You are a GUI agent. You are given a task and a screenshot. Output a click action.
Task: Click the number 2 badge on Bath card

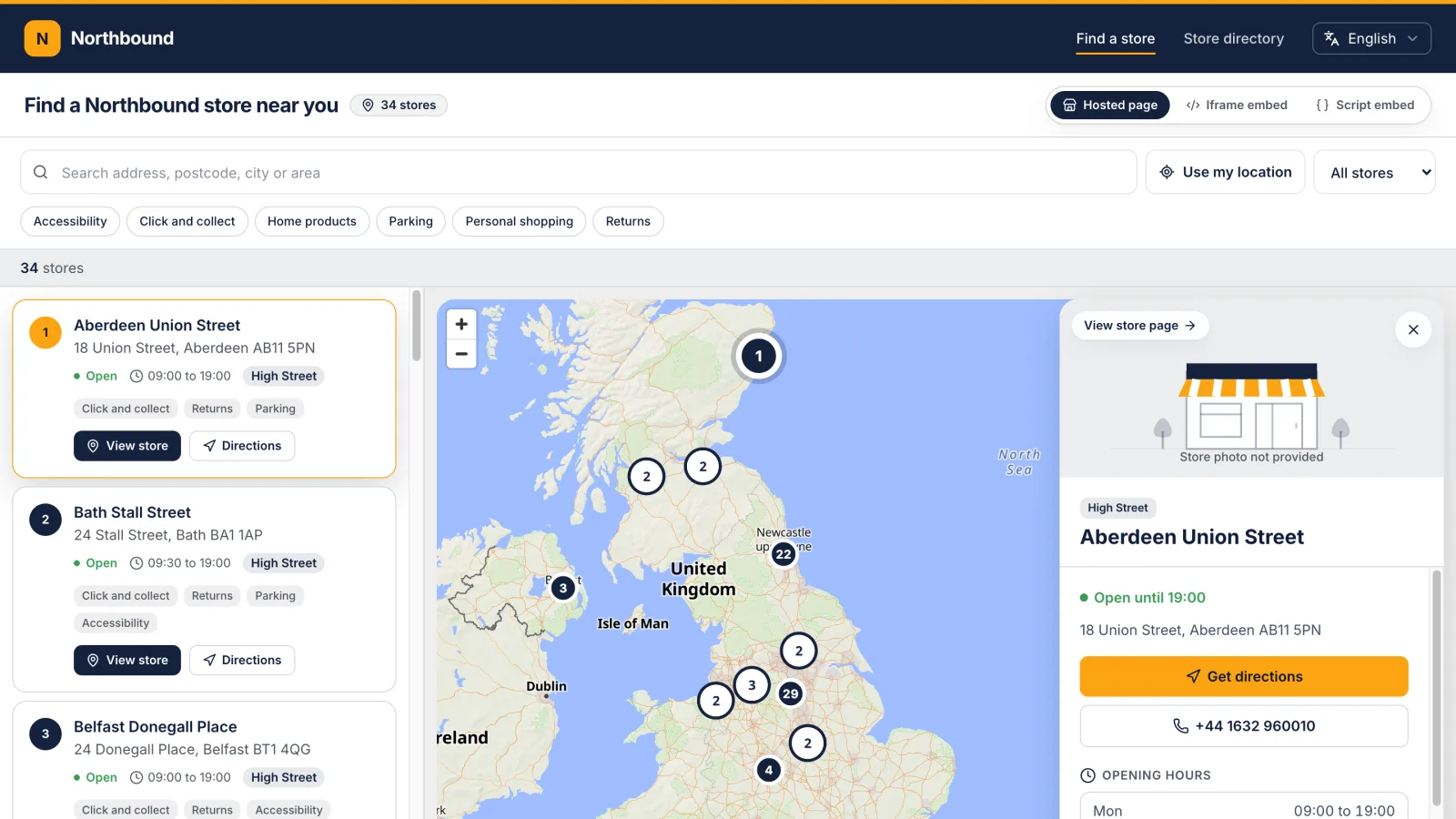[45, 520]
